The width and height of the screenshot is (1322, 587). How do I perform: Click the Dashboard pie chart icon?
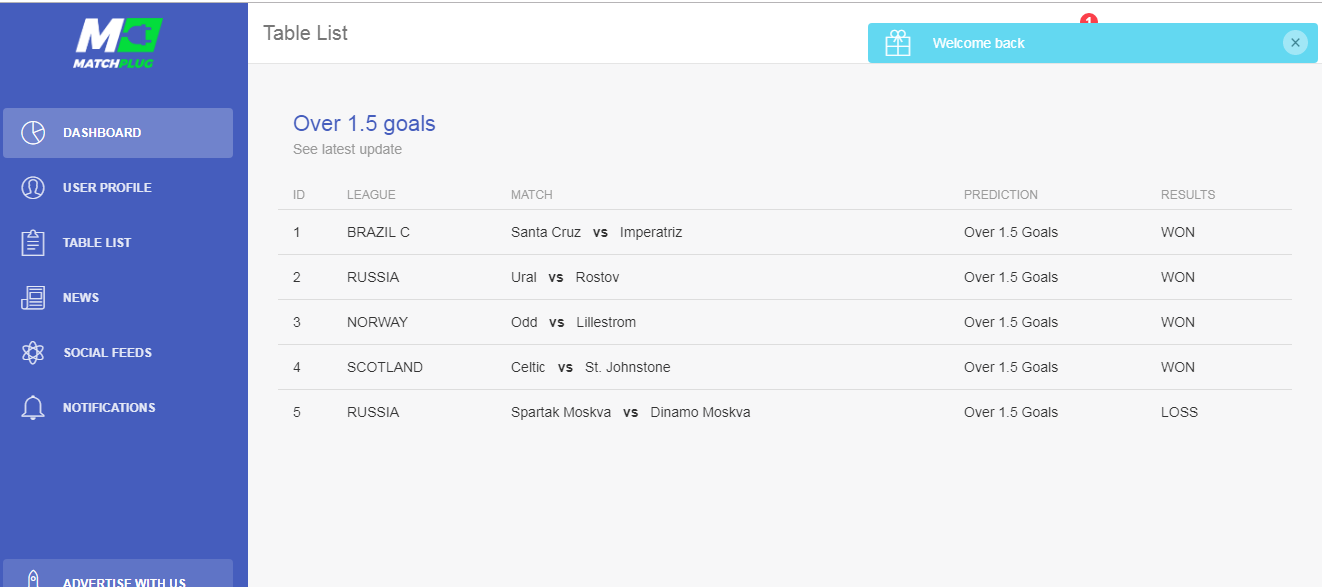coord(33,133)
